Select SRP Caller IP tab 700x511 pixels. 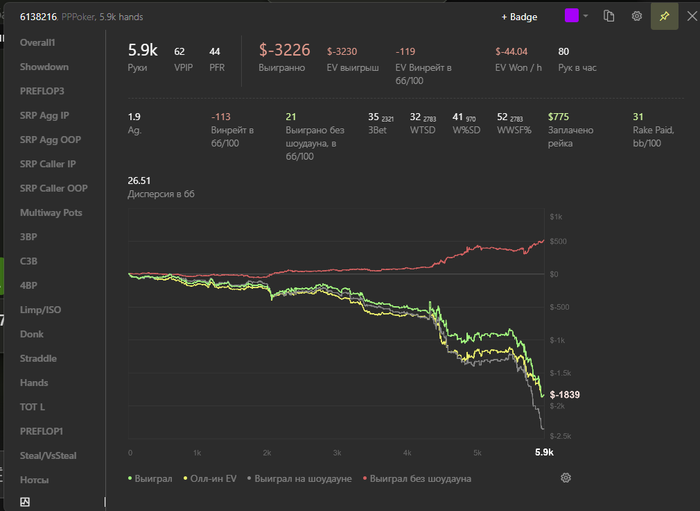(48, 164)
